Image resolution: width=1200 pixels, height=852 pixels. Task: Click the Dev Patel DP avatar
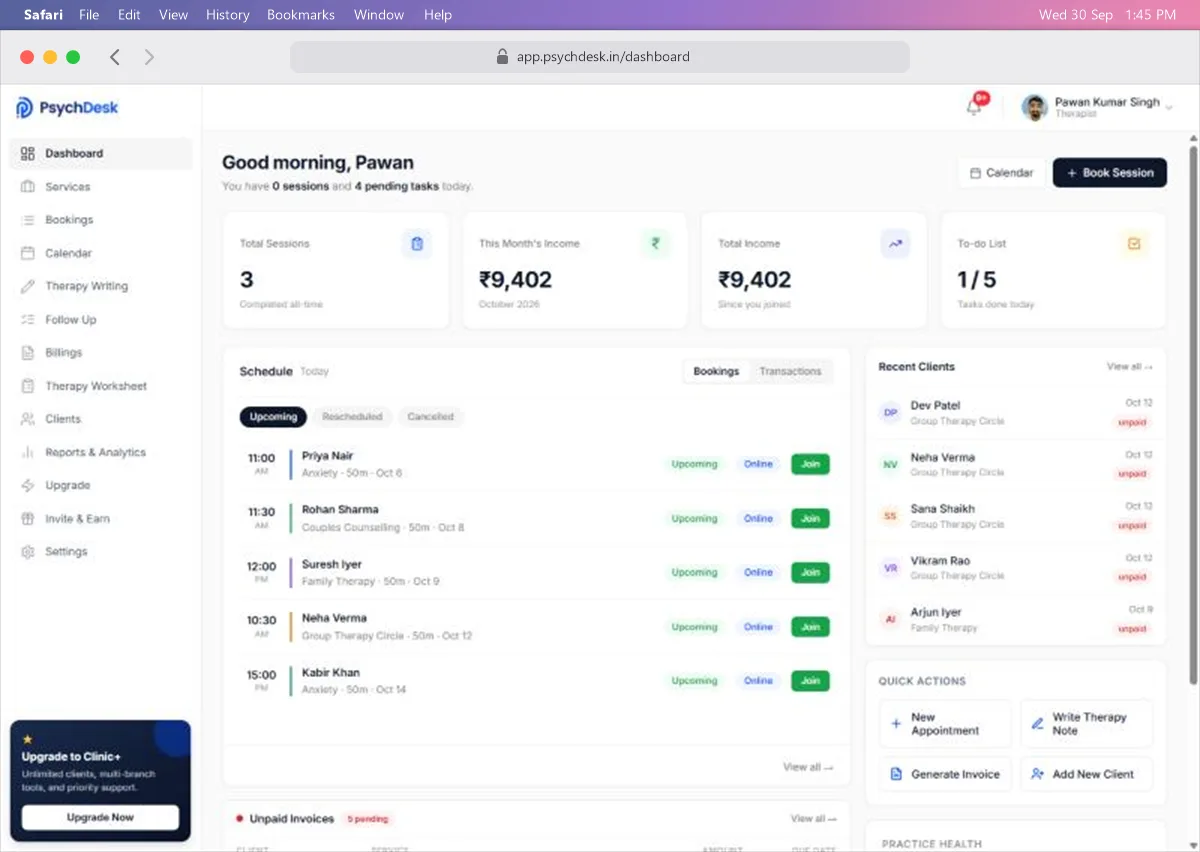pyautogui.click(x=890, y=412)
